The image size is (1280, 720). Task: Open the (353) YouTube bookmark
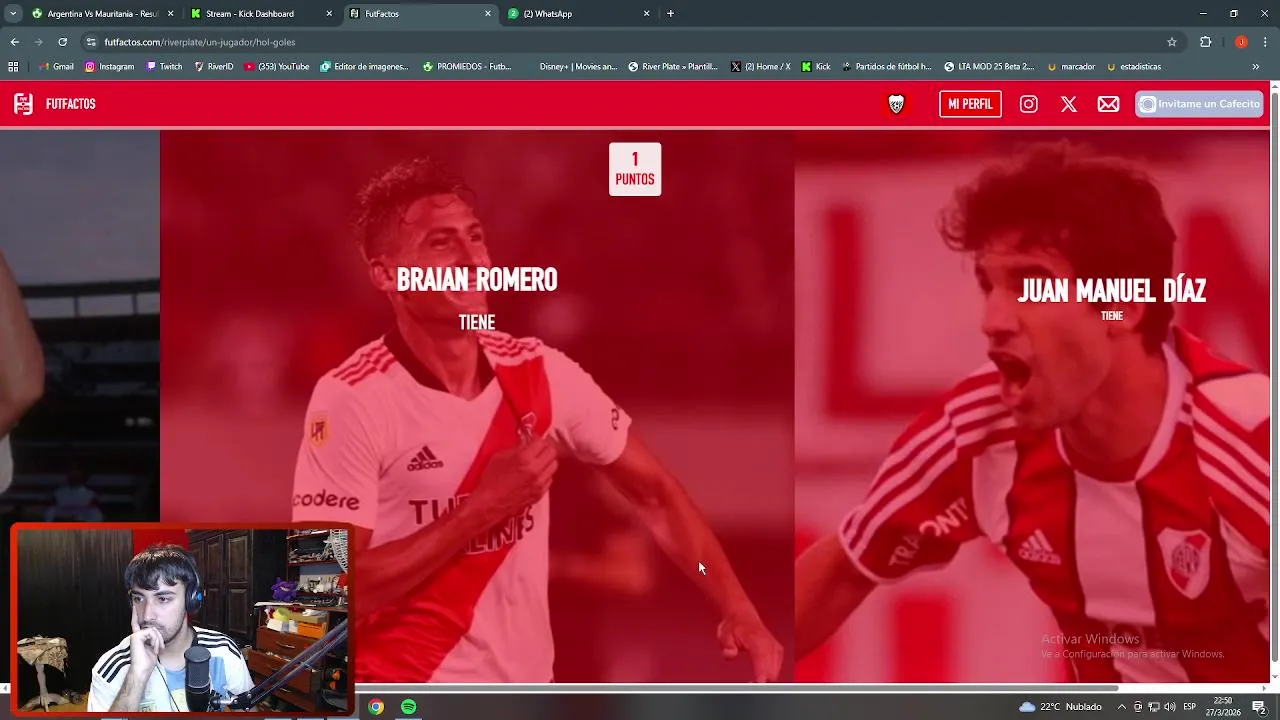pyautogui.click(x=277, y=67)
